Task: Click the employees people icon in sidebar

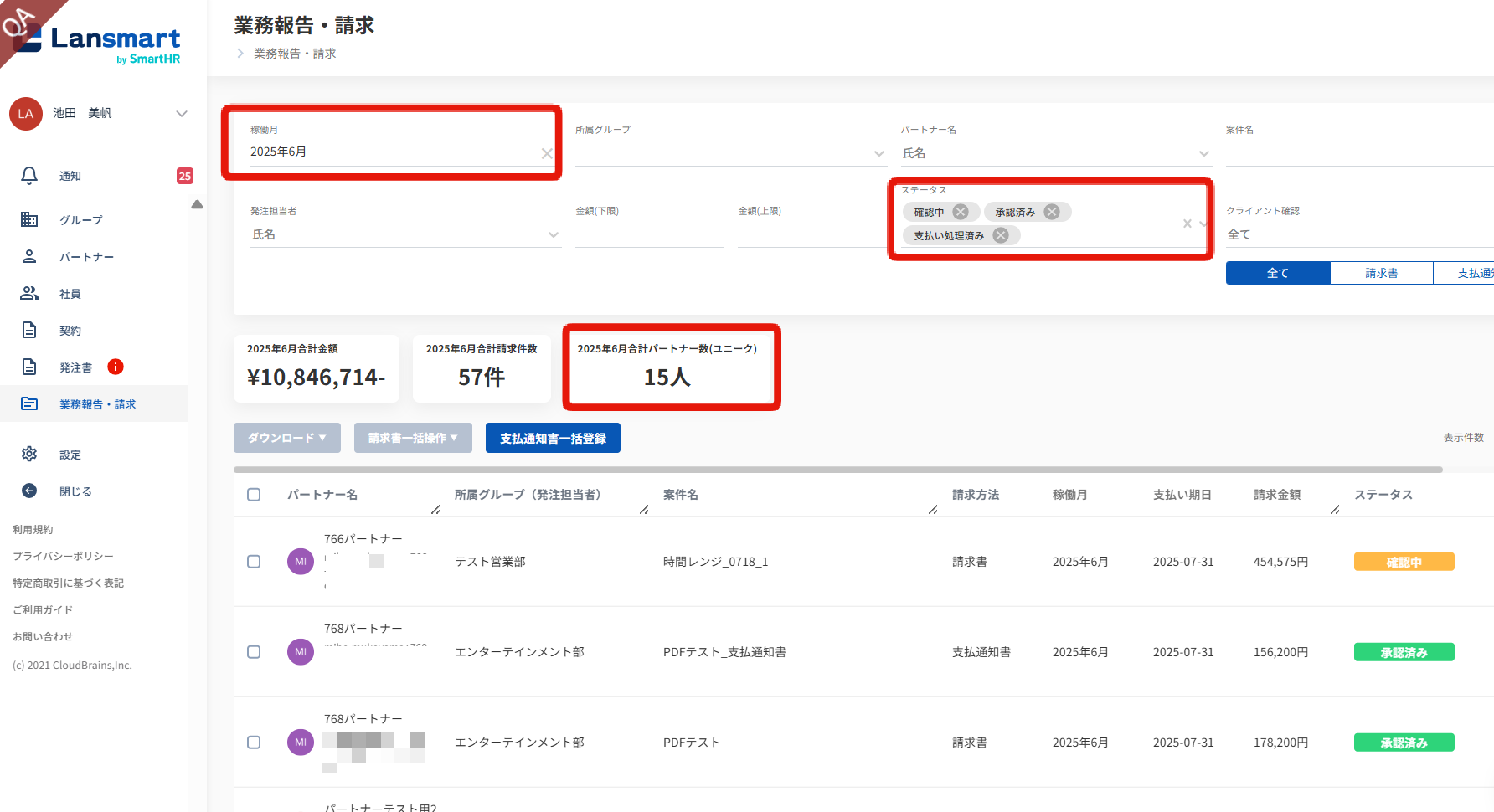Action: (29, 293)
